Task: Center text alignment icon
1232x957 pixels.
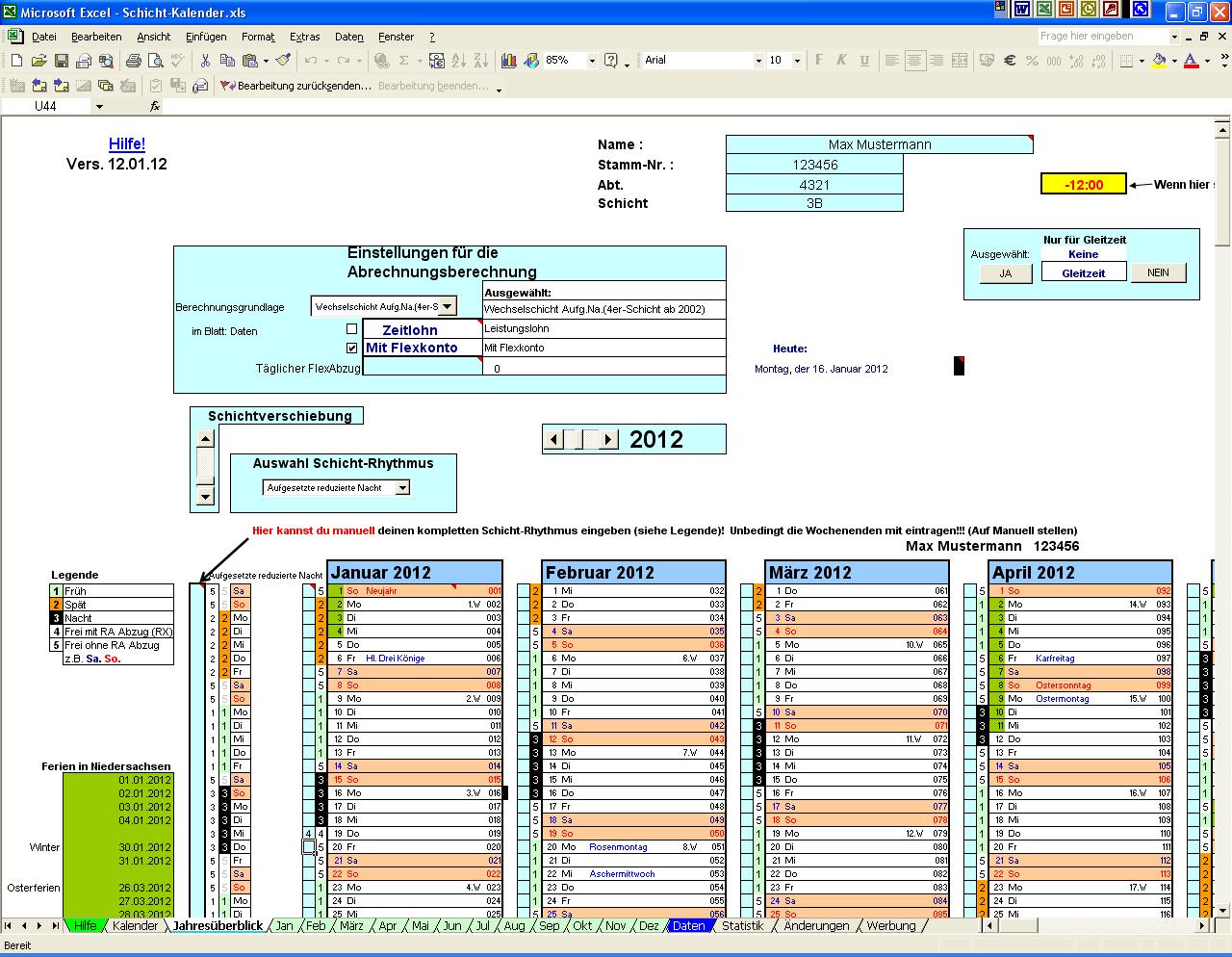Action: click(913, 60)
